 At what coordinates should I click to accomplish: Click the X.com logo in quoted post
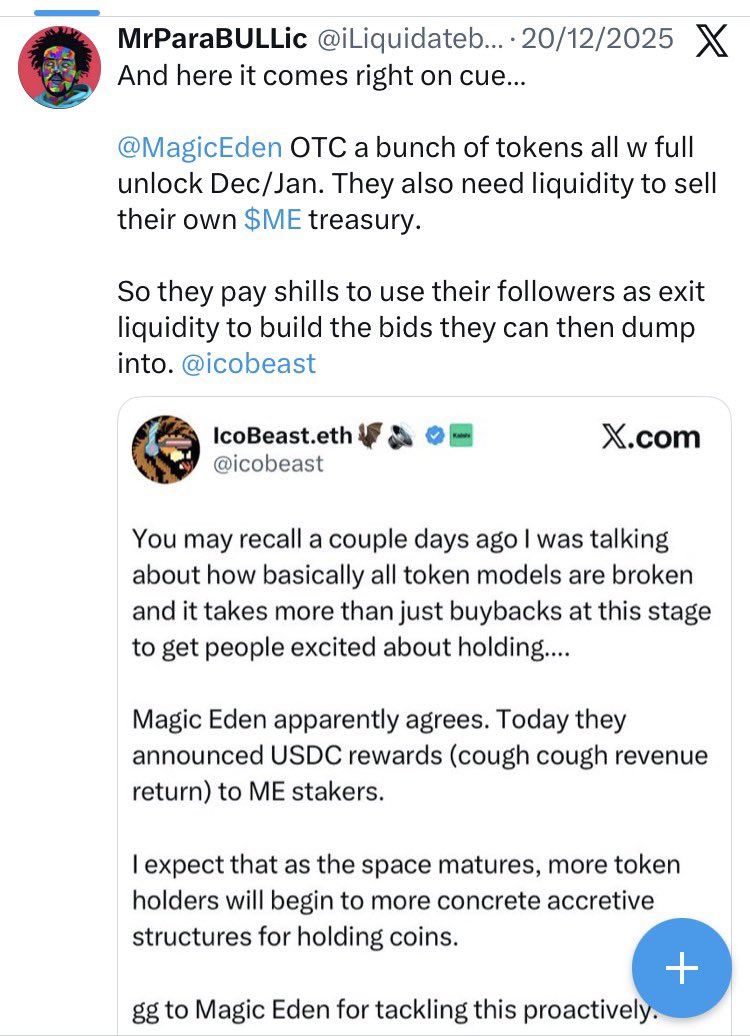[x=651, y=437]
